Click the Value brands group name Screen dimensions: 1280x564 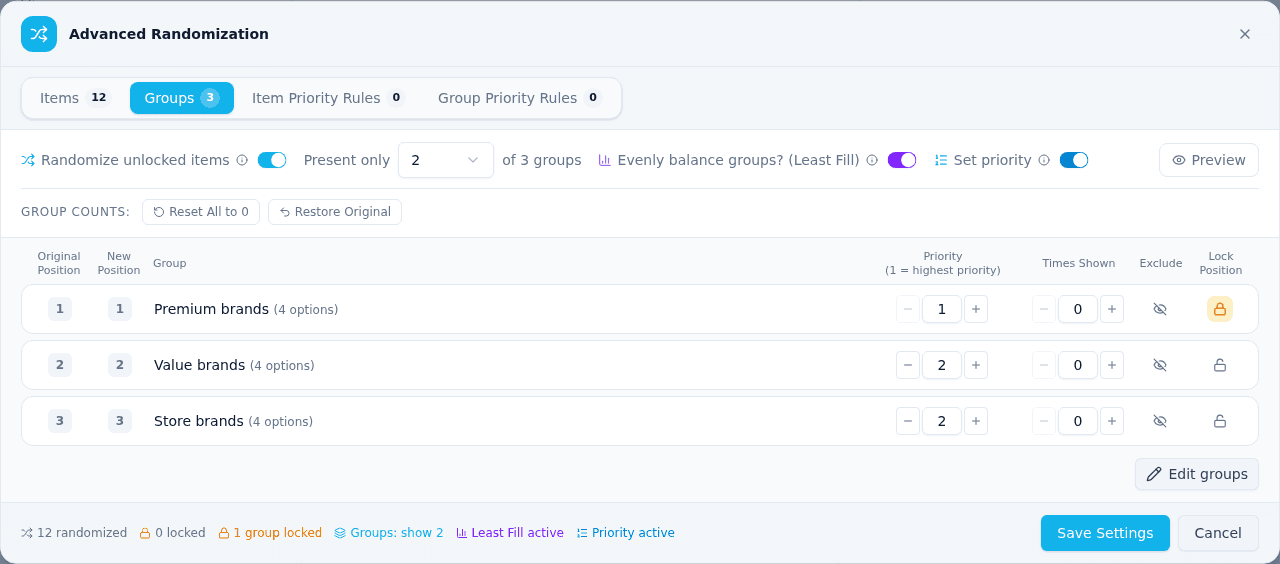(199, 365)
